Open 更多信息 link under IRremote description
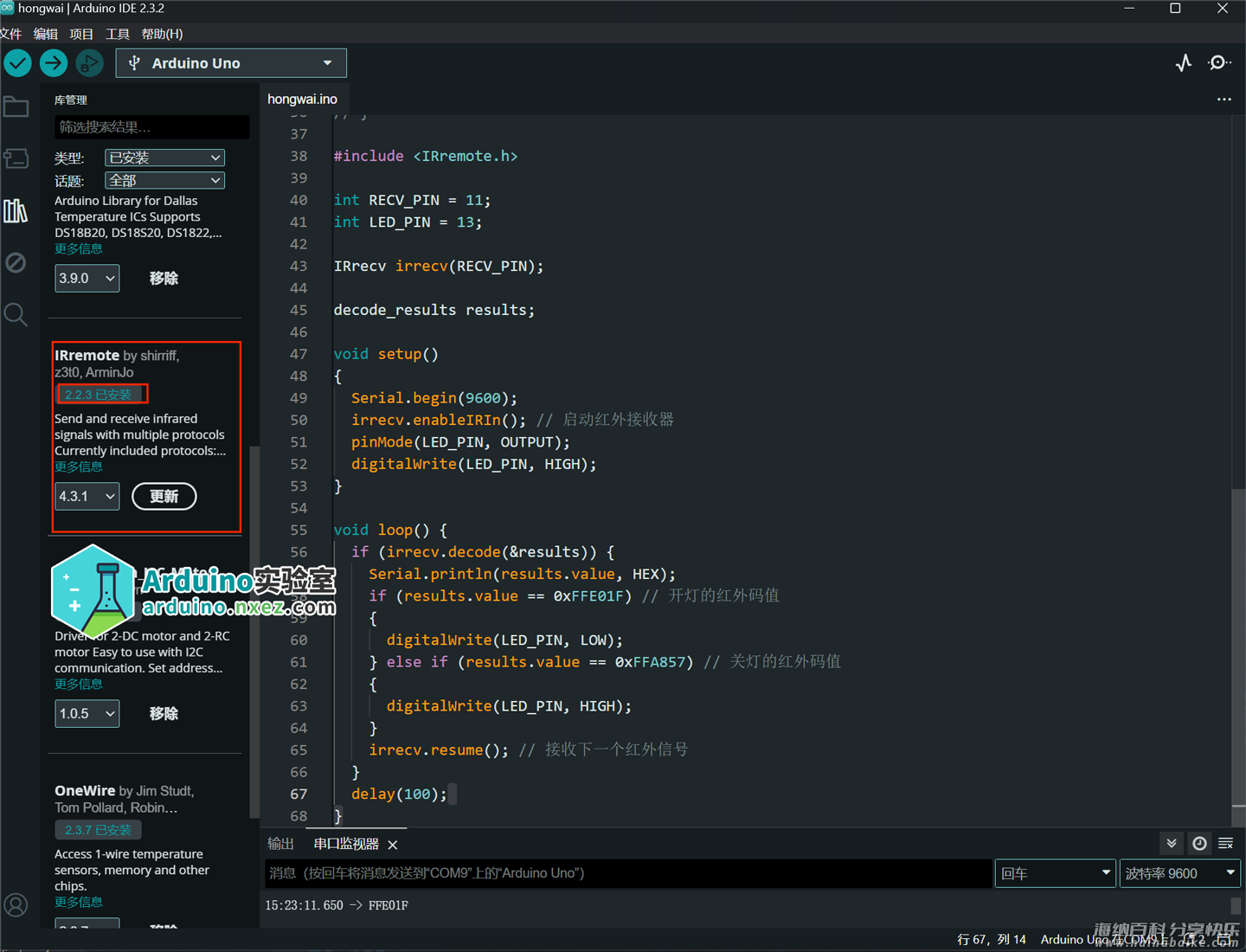This screenshot has height=952, width=1246. [x=79, y=466]
